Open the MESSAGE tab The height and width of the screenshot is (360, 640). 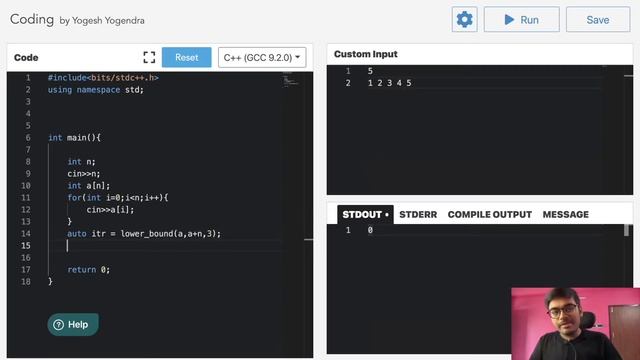click(565, 214)
